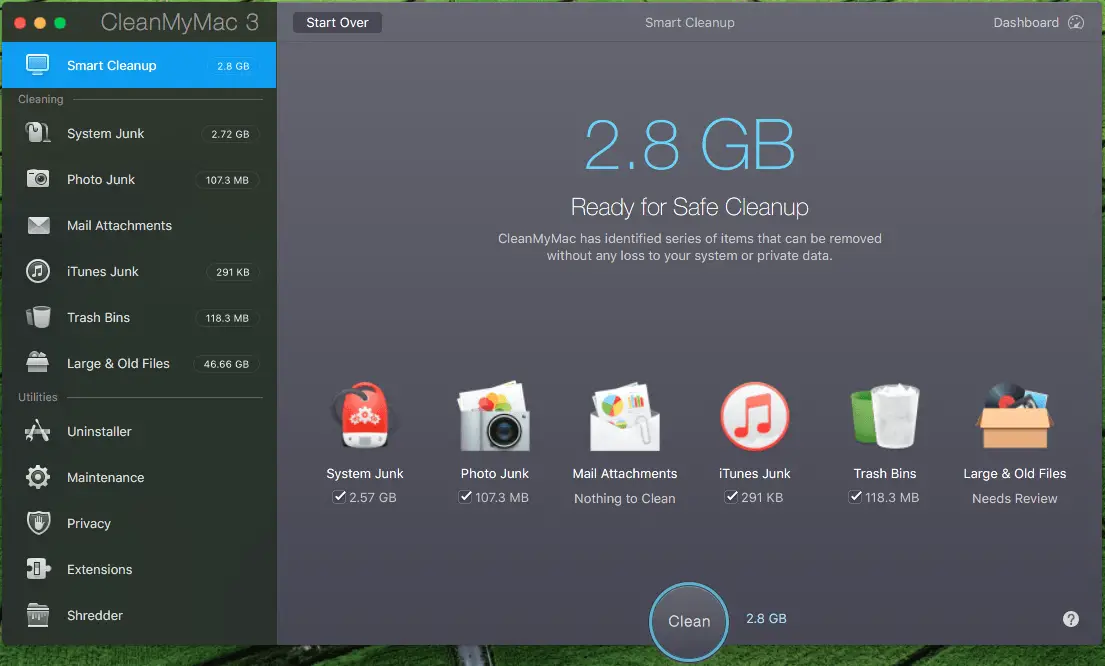Viewport: 1105px width, 666px height.
Task: Click the Mail Attachments label under envelope
Action: 624,474
